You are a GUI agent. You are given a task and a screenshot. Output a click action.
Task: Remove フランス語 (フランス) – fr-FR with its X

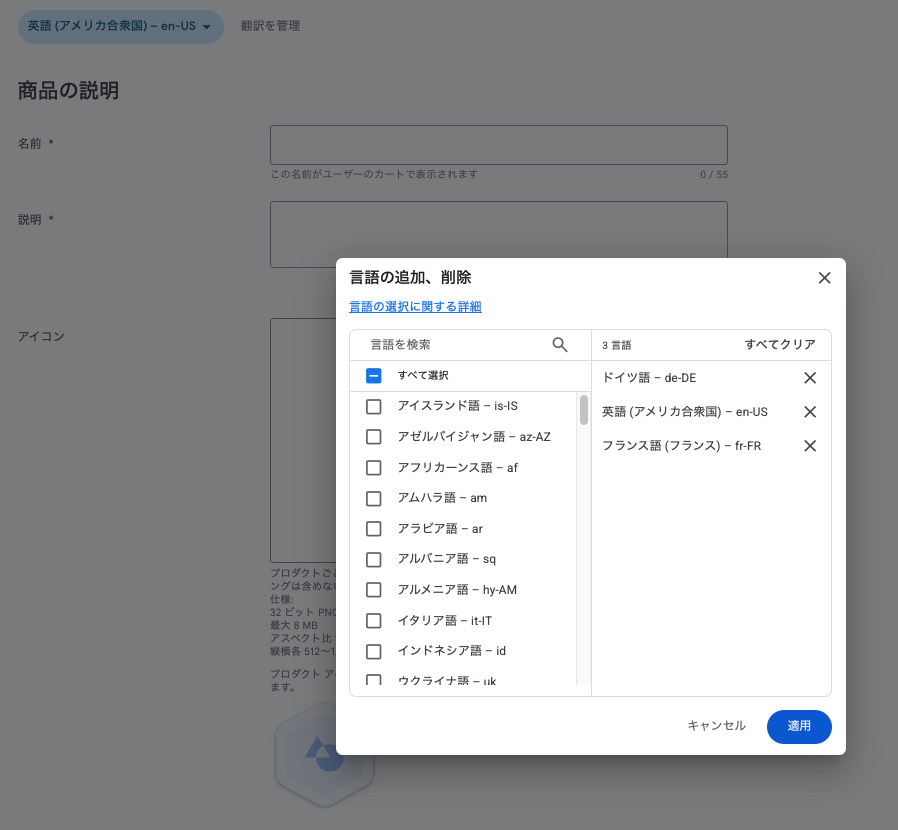[x=810, y=446]
